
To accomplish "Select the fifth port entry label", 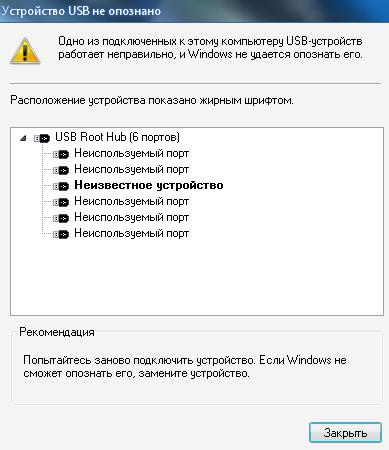I will [x=131, y=217].
